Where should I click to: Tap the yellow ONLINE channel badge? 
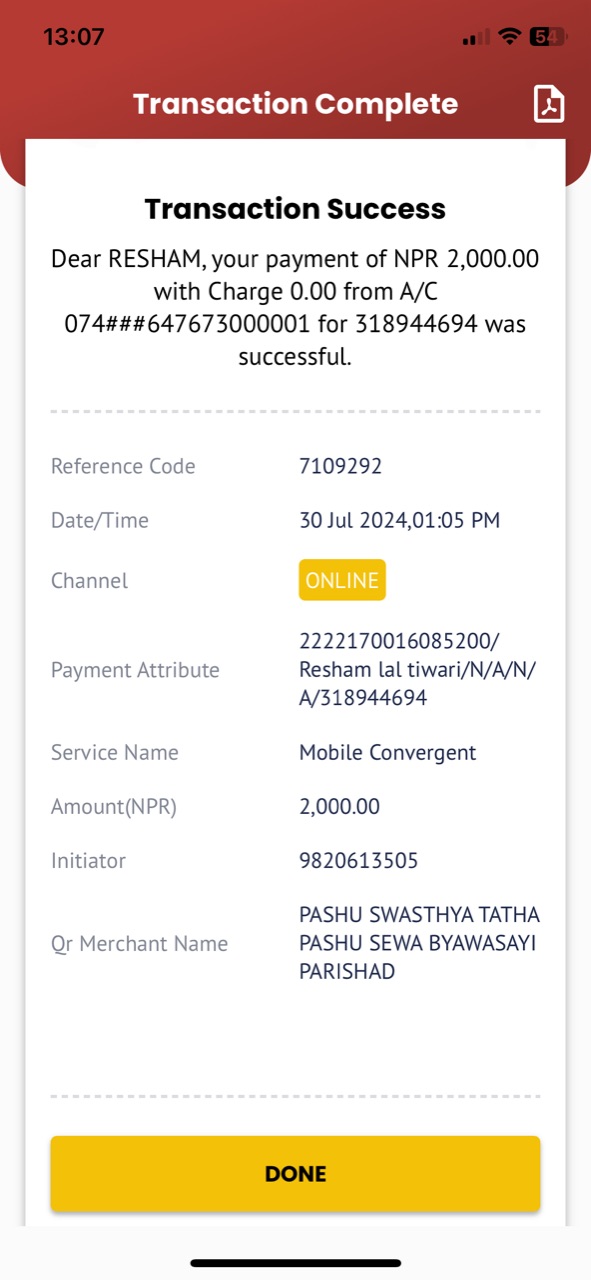[342, 580]
